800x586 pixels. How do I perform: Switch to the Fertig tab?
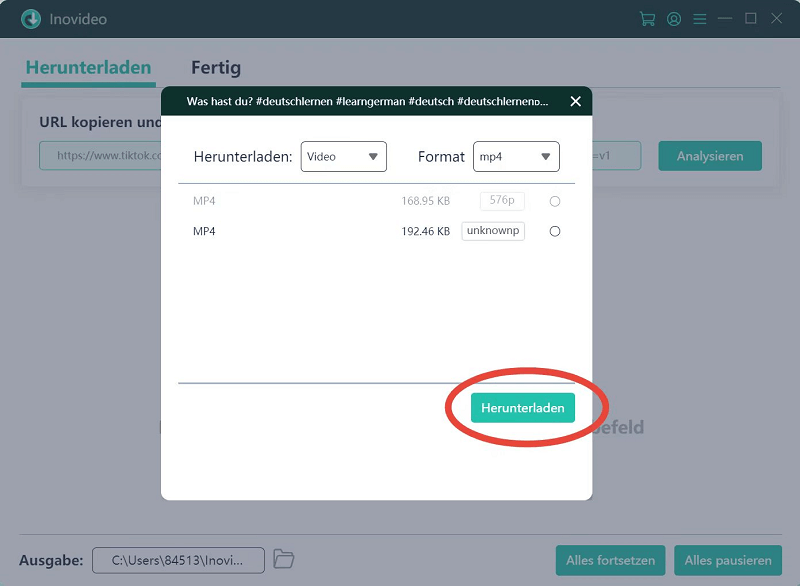pos(216,67)
